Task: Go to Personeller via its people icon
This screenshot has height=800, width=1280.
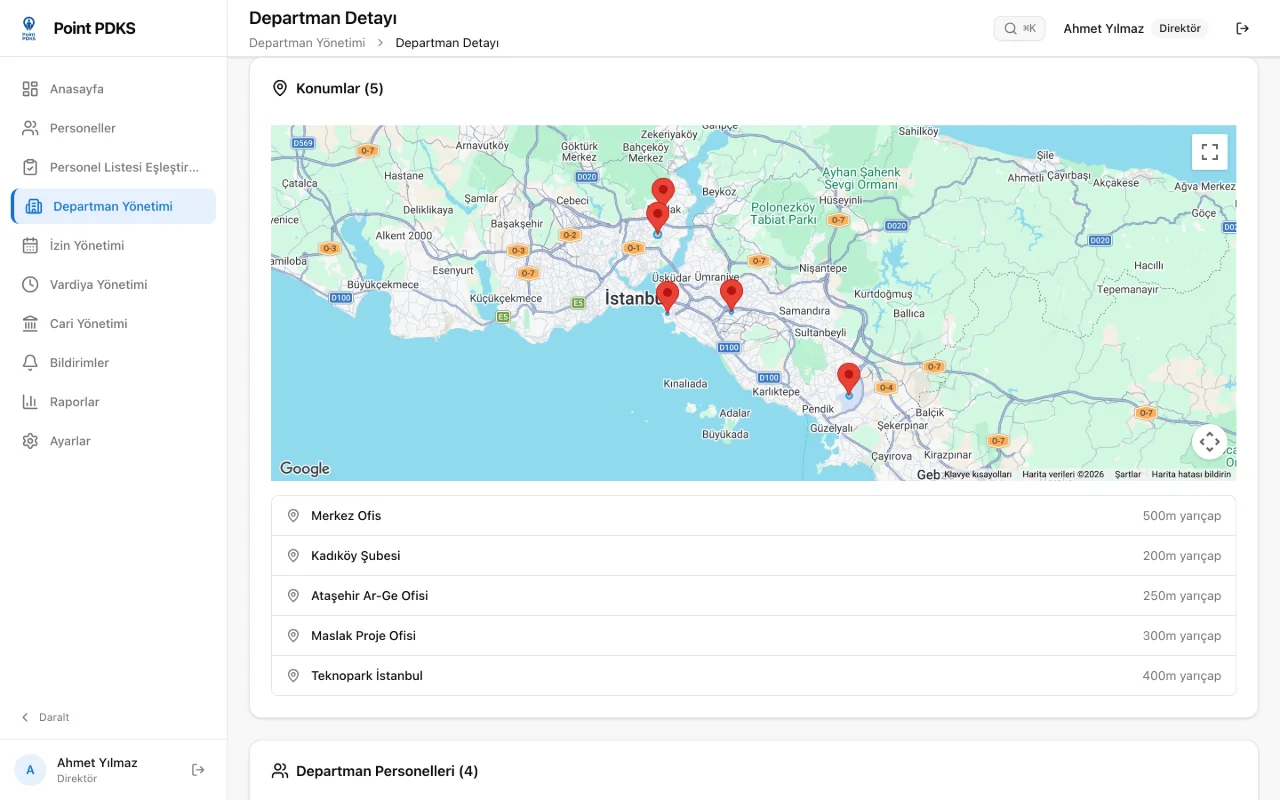Action: (30, 128)
